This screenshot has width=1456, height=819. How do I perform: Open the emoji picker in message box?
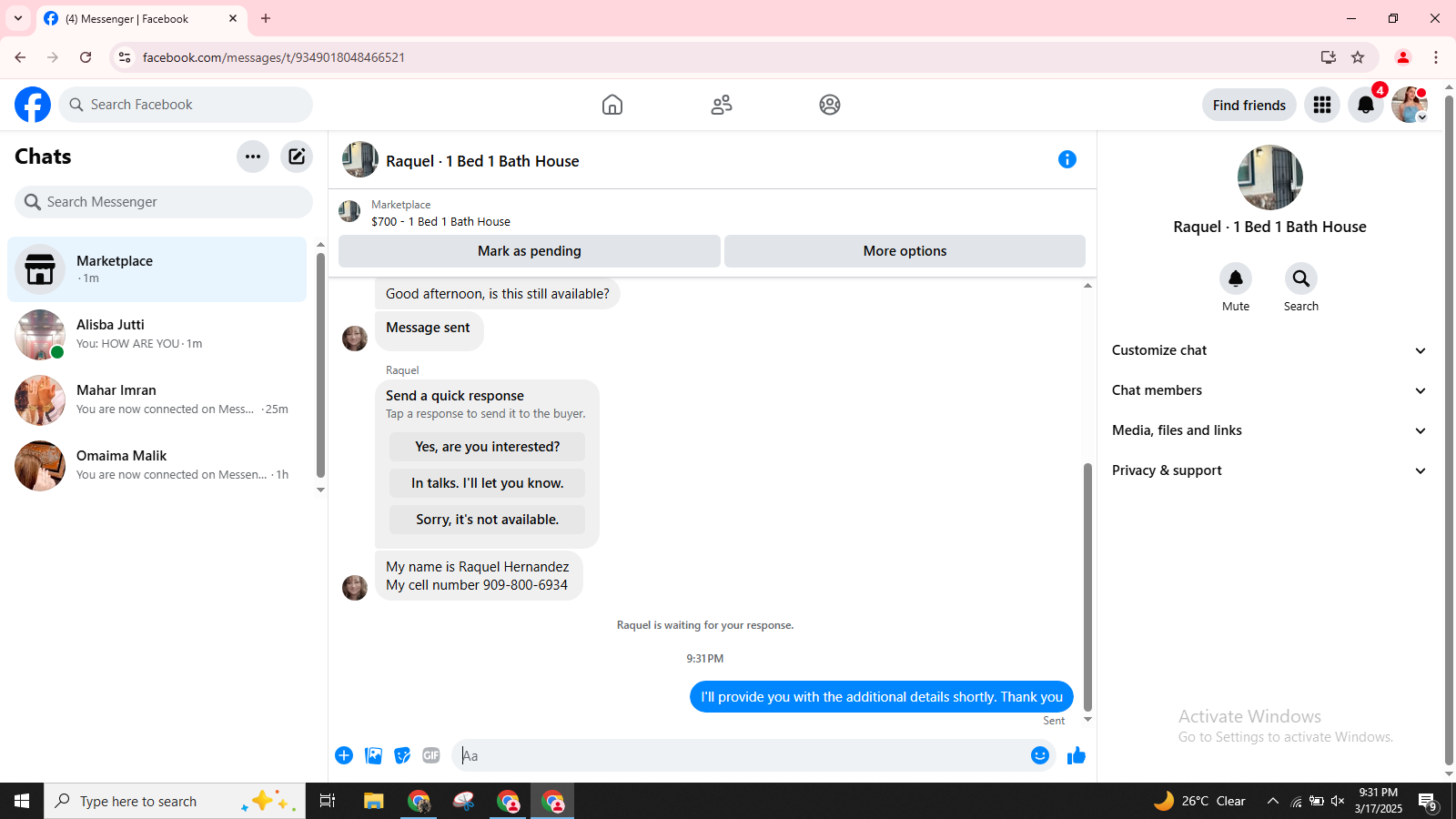pos(1040,755)
